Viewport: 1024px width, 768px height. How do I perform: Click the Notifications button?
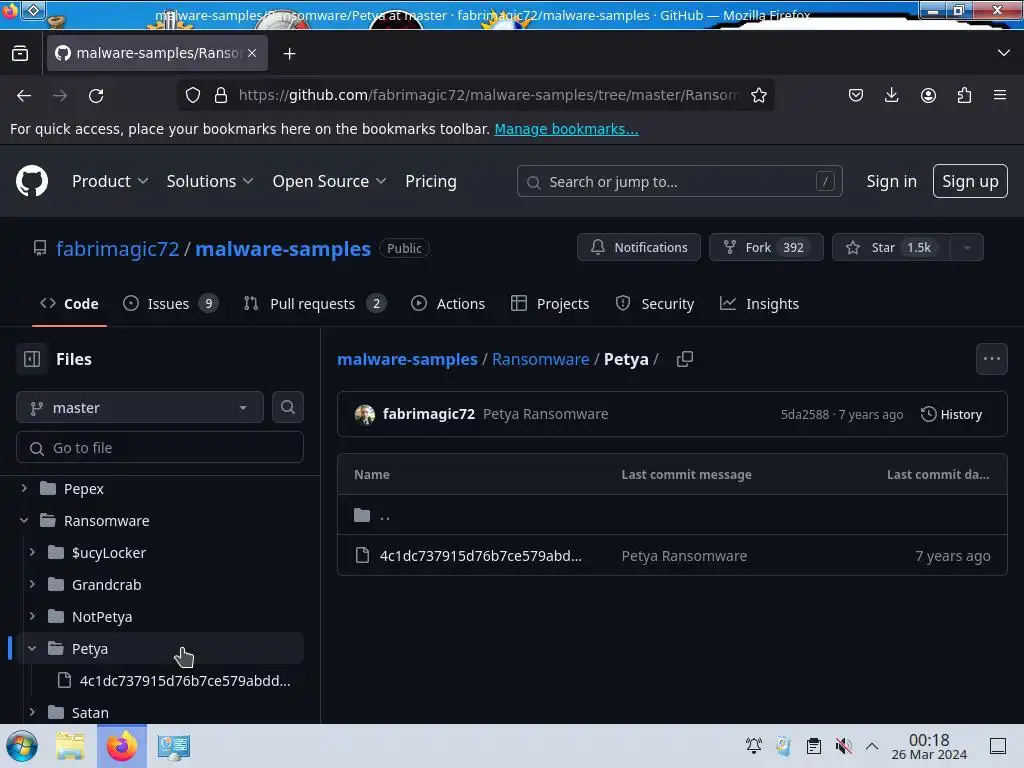[639, 248]
